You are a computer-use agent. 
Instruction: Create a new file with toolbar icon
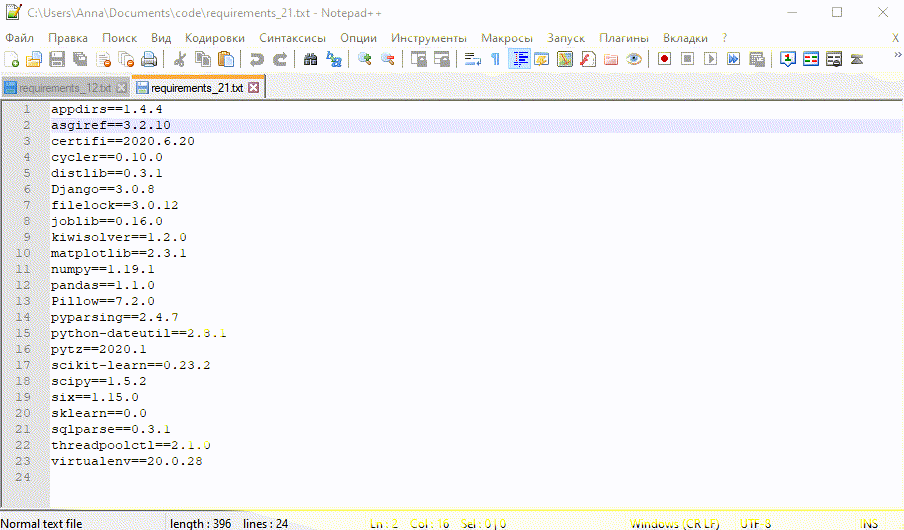pyautogui.click(x=12, y=59)
